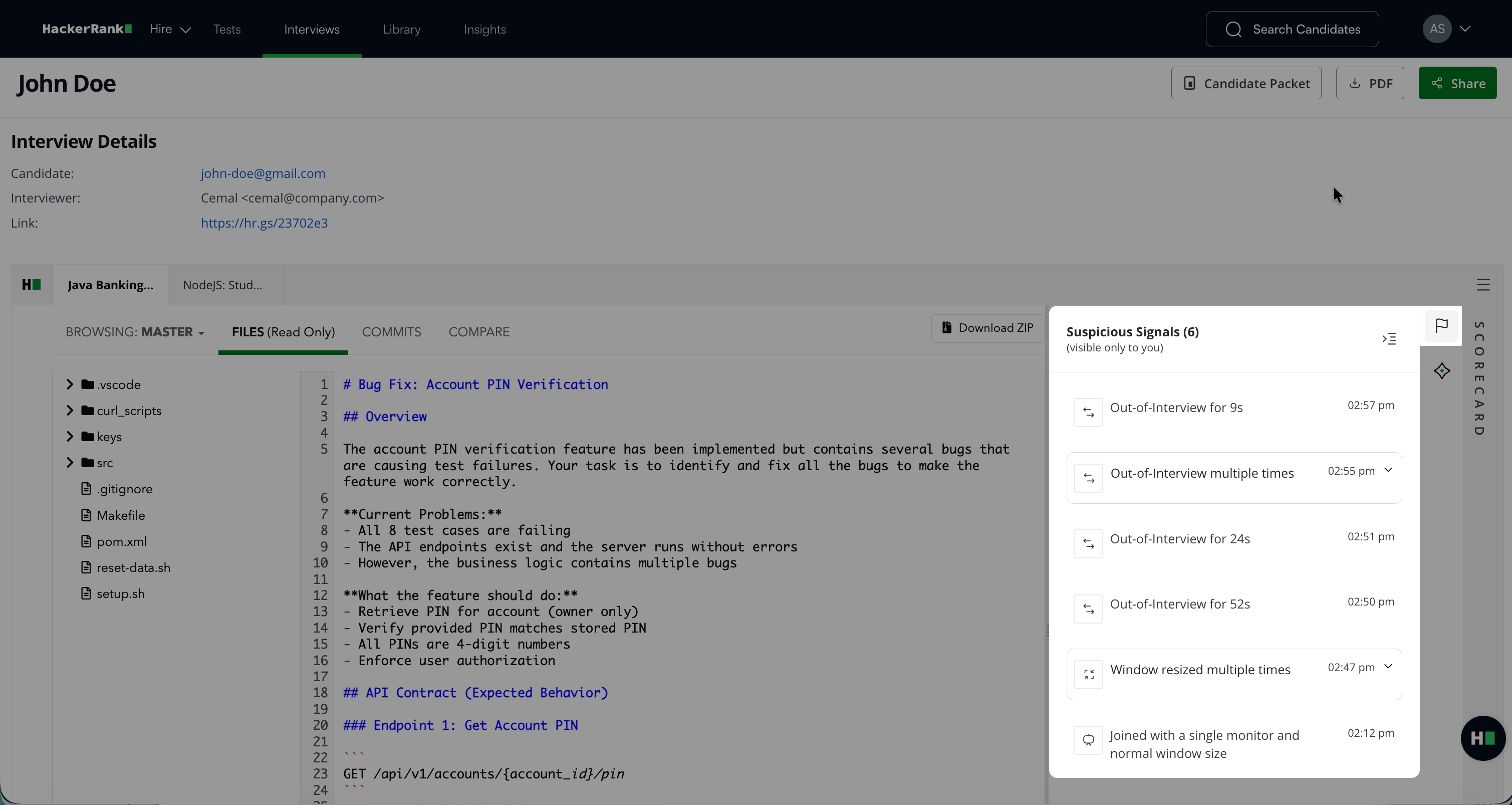Open the setup.sh script

pyautogui.click(x=121, y=593)
